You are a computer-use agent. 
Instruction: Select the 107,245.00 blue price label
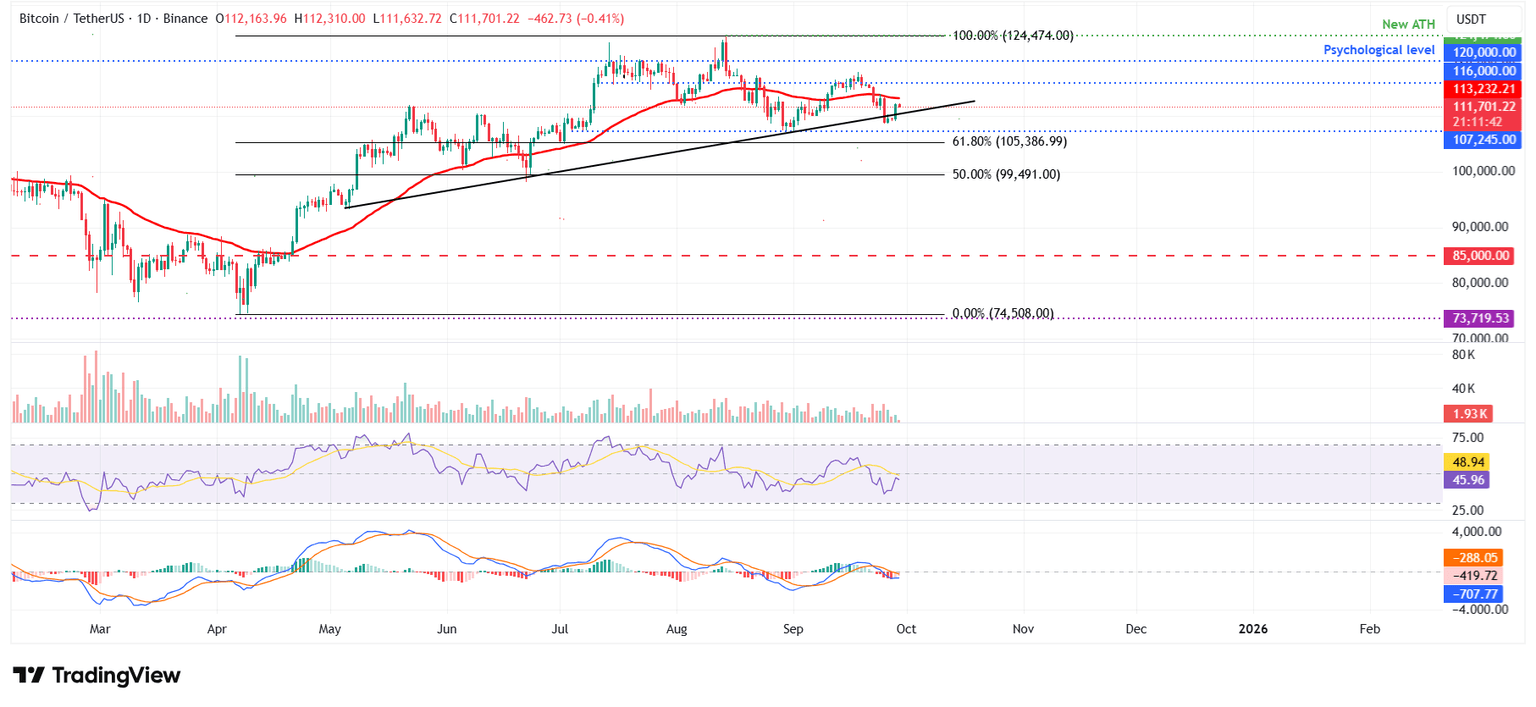point(1483,139)
